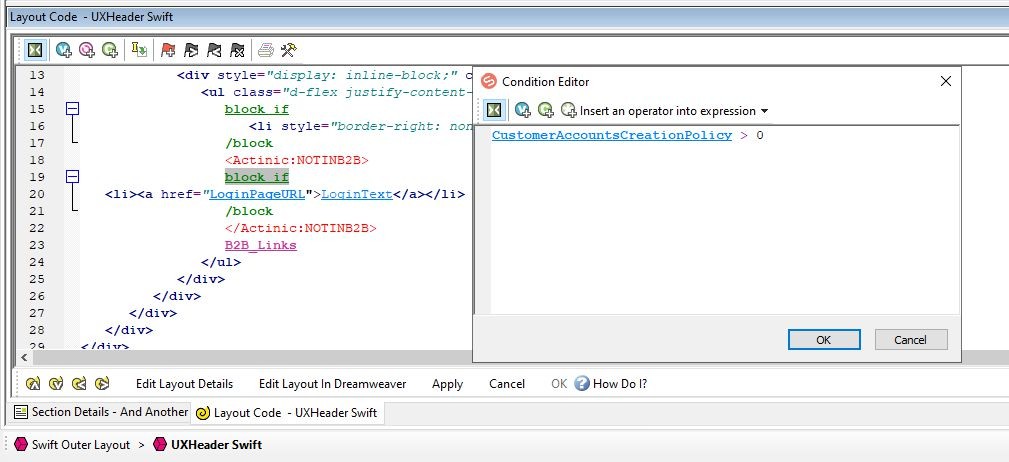
Task: Click the right navigation arrow icon
Action: click(102, 384)
